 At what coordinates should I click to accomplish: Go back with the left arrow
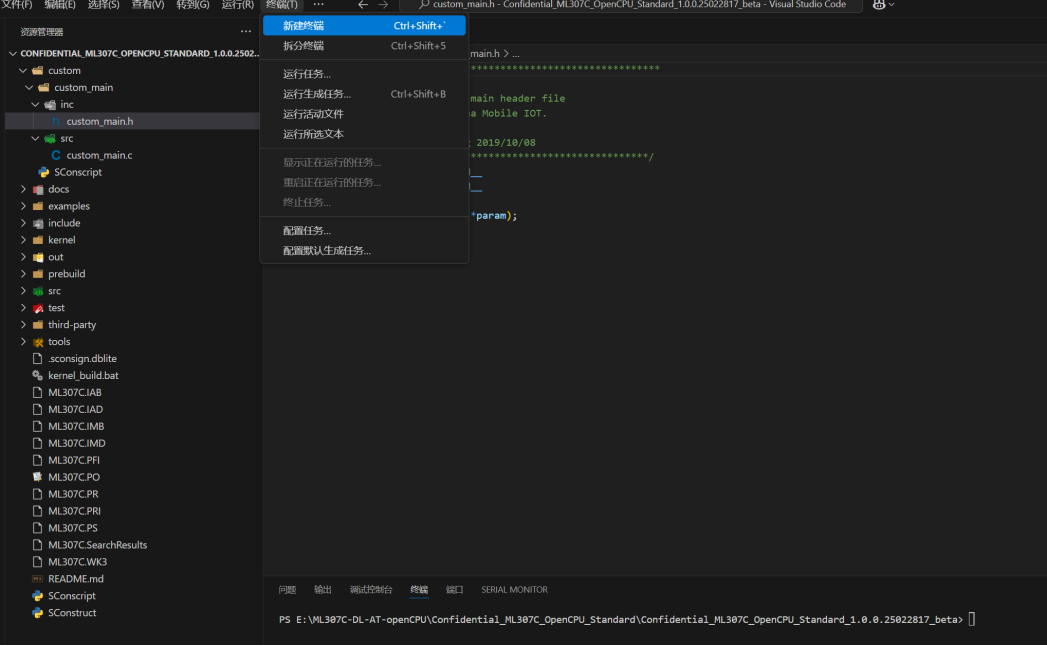363,5
